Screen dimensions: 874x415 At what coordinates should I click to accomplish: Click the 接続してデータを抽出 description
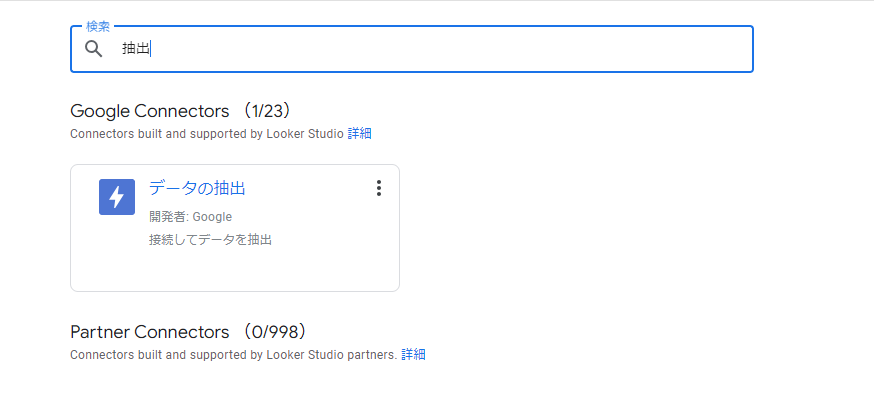(210, 240)
